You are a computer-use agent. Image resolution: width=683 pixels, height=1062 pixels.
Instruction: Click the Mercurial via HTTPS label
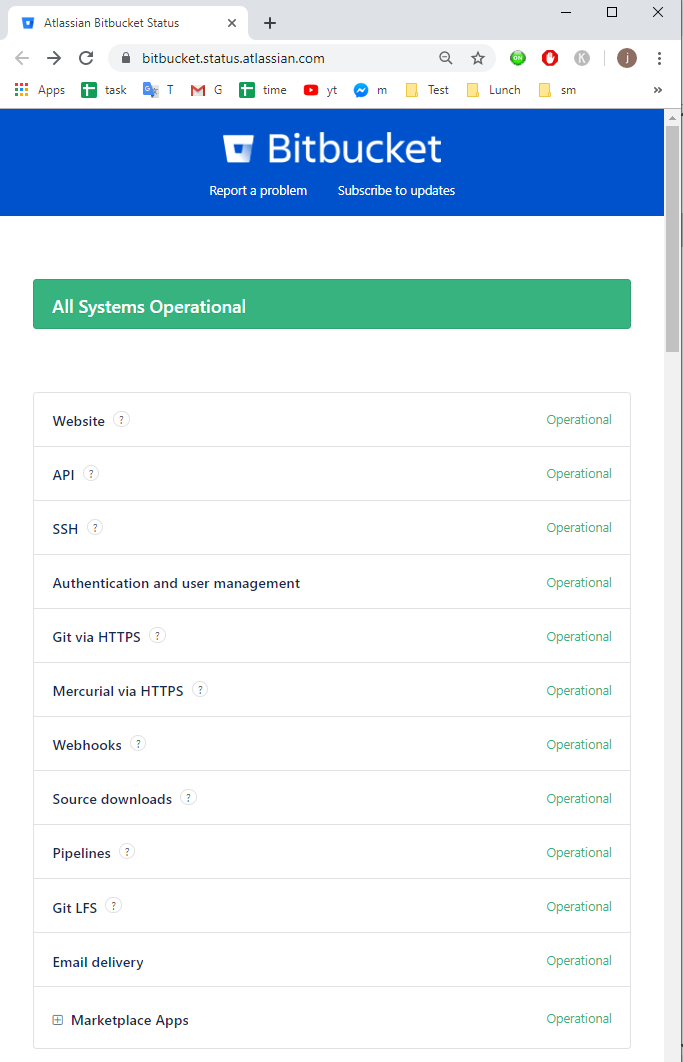tap(118, 692)
